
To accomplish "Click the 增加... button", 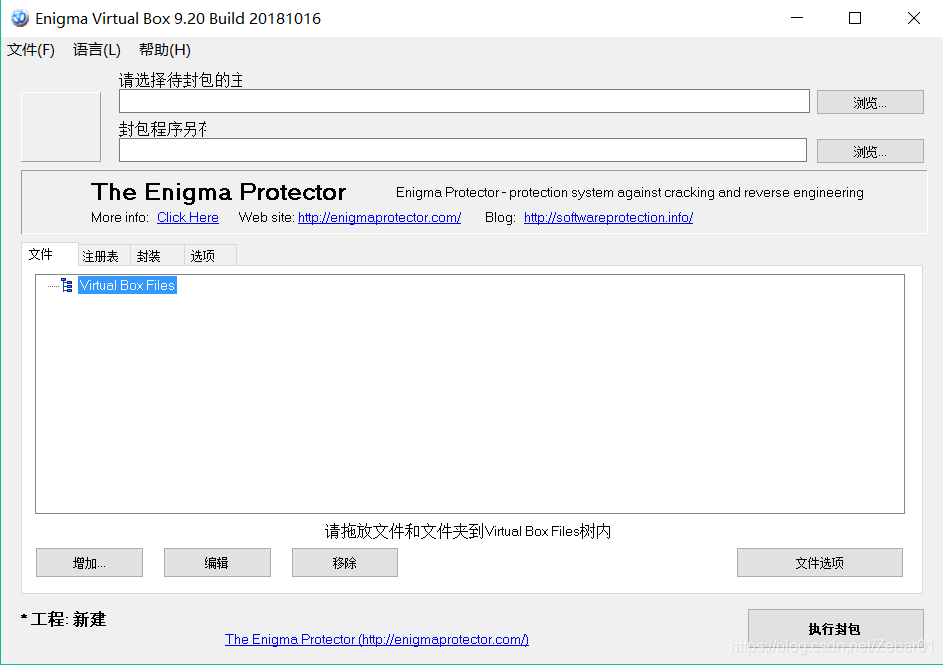I will (x=89, y=562).
